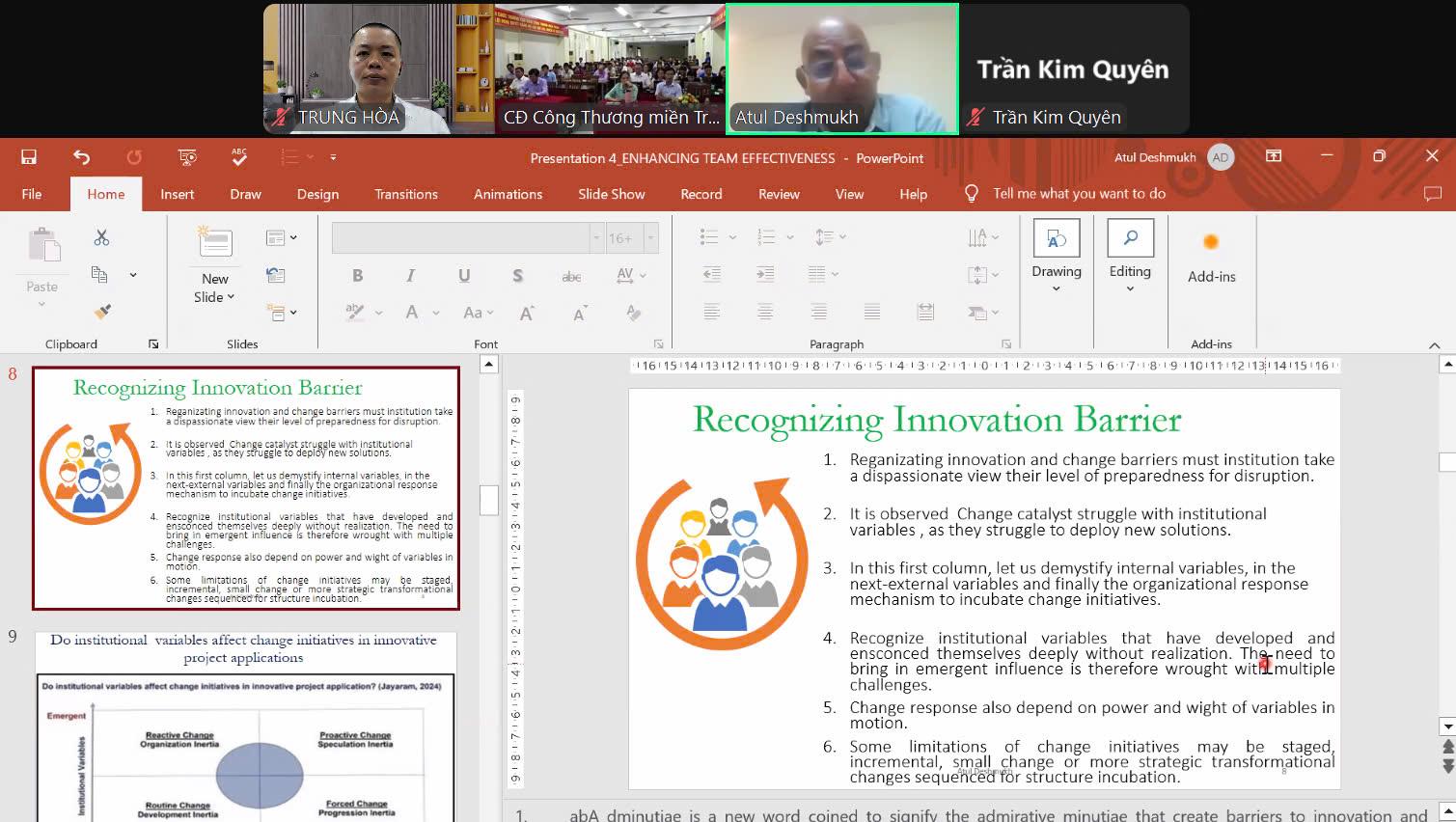Viewport: 1456px width, 822px height.
Task: Switch to the Transitions tab
Action: click(406, 194)
